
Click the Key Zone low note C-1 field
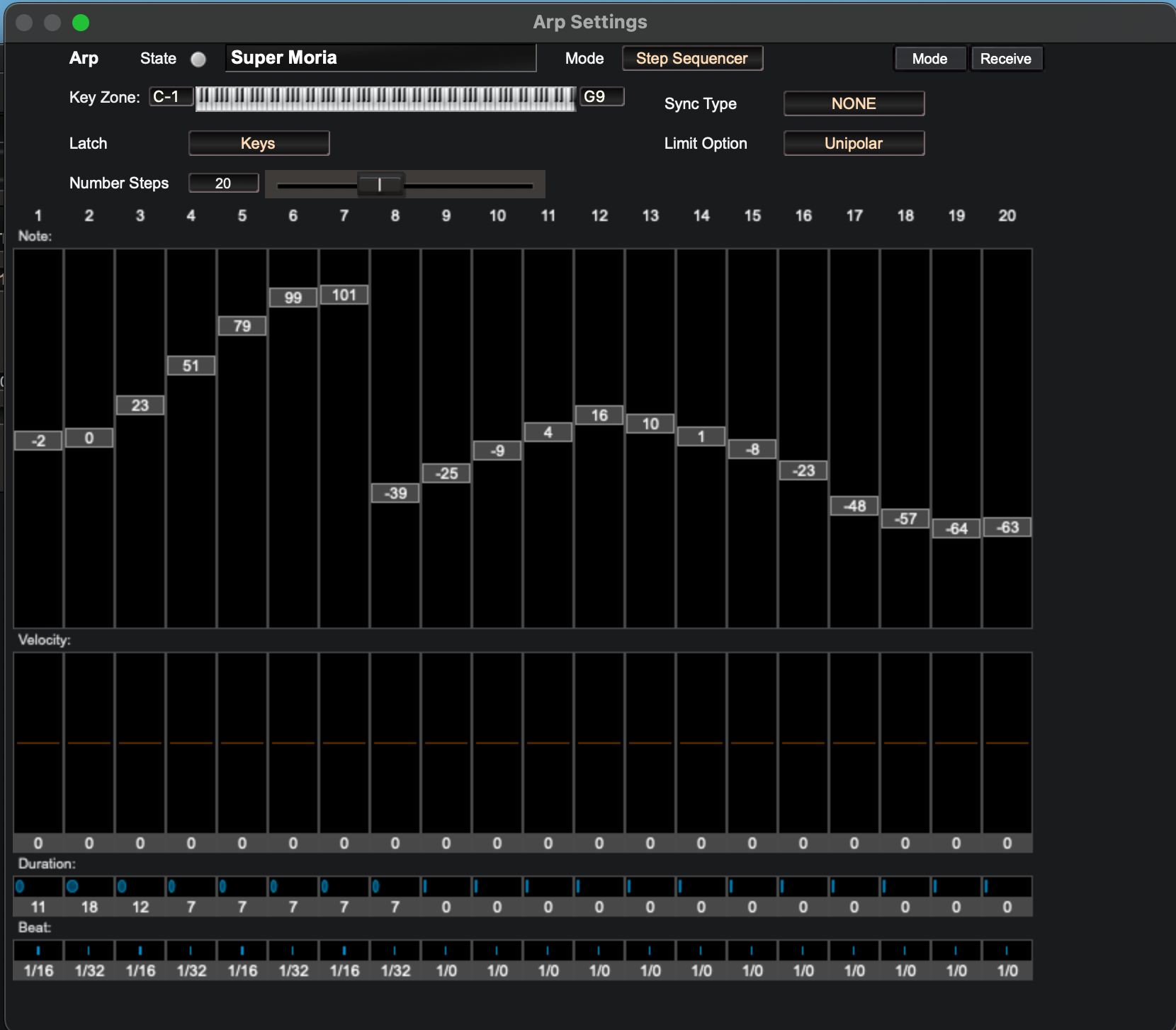pyautogui.click(x=170, y=97)
